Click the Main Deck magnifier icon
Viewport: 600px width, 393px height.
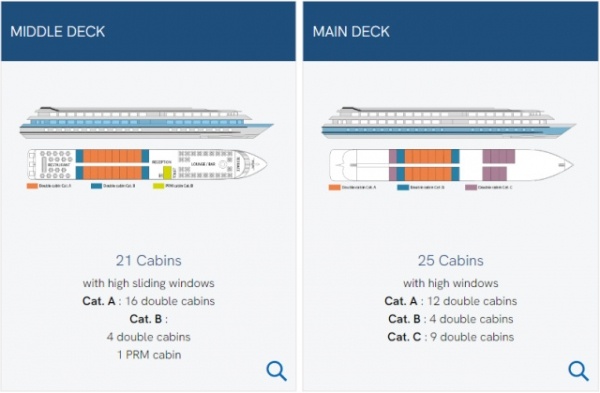pyautogui.click(x=578, y=370)
